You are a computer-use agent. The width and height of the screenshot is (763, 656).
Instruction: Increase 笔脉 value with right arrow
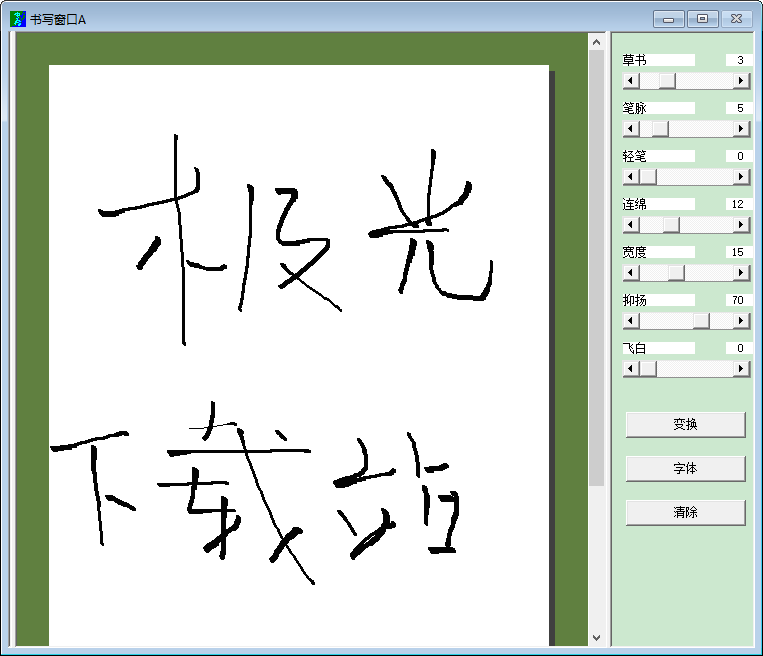(741, 129)
